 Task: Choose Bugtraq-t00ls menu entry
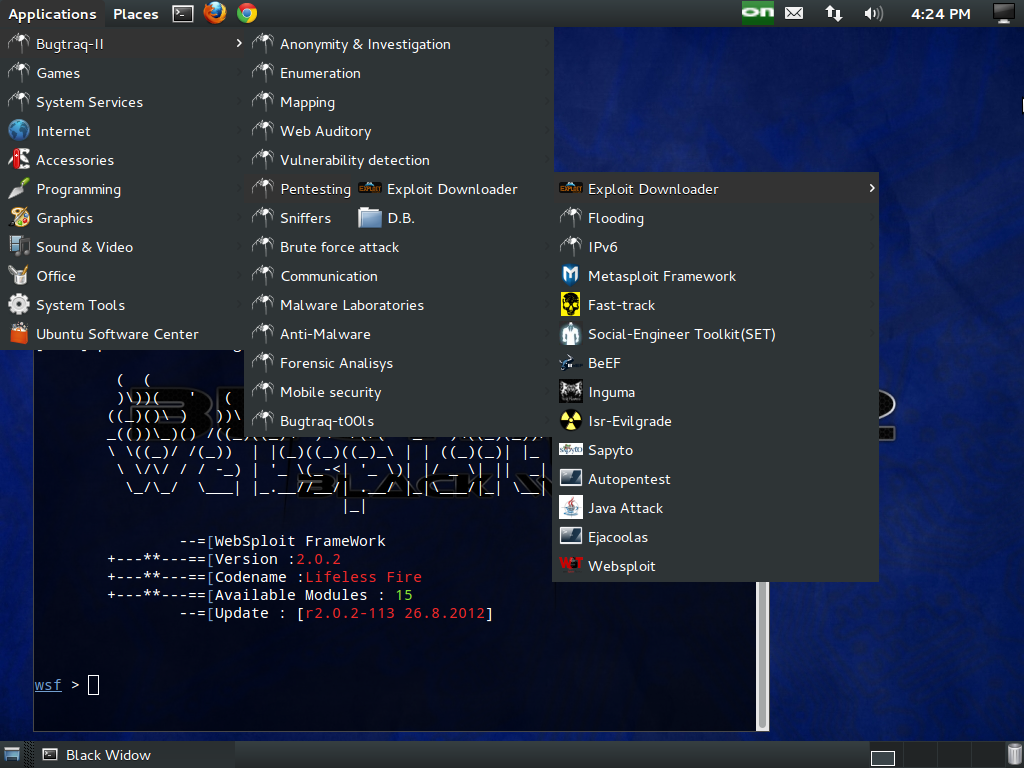(x=400, y=421)
